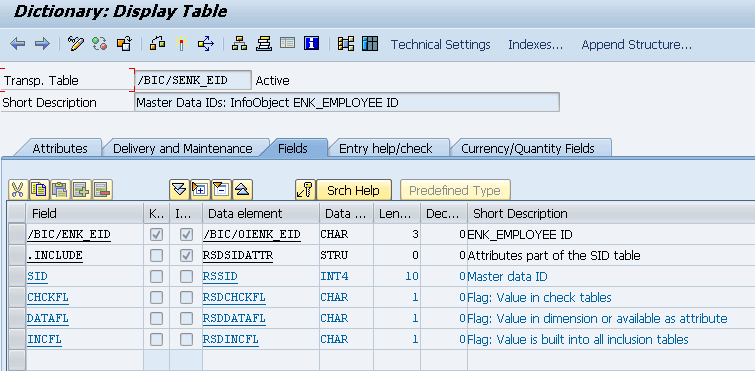Screen dimensions: 755x371
Task: Open Technical Settings
Action: [441, 44]
